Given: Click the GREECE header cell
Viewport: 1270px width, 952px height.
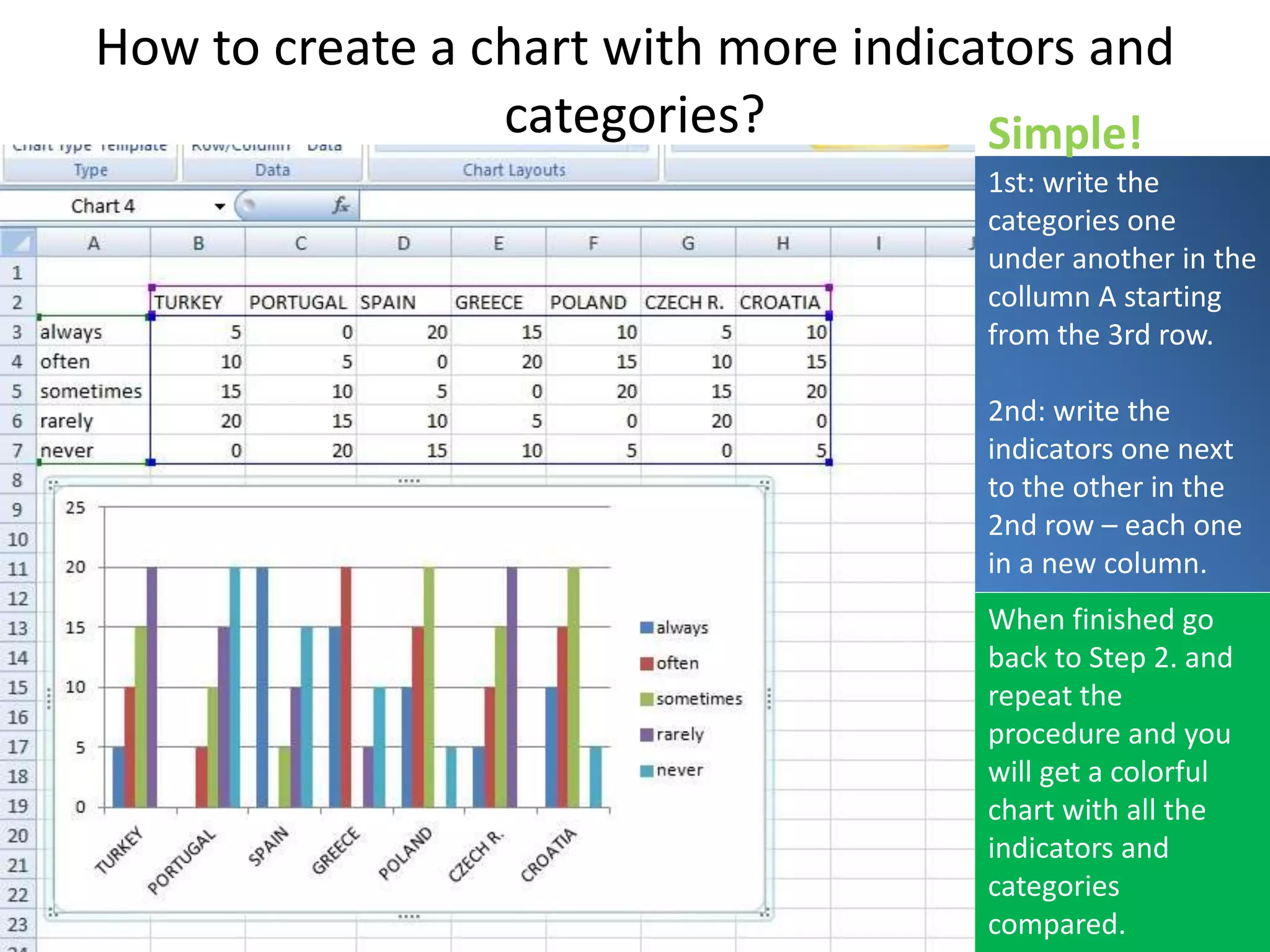Looking at the screenshot, I should 499,302.
